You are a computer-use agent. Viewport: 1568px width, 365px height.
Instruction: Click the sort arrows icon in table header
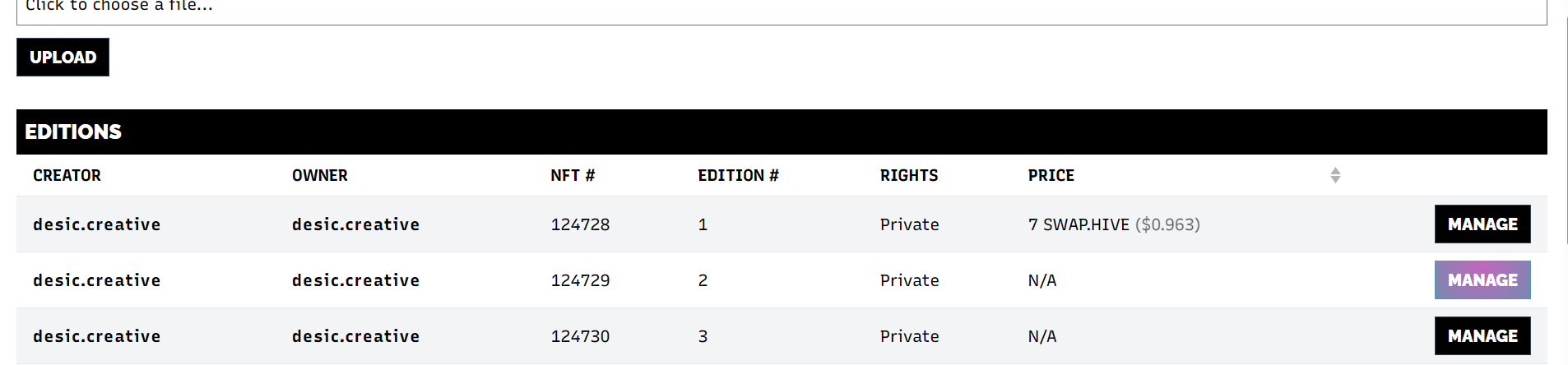pyautogui.click(x=1335, y=175)
